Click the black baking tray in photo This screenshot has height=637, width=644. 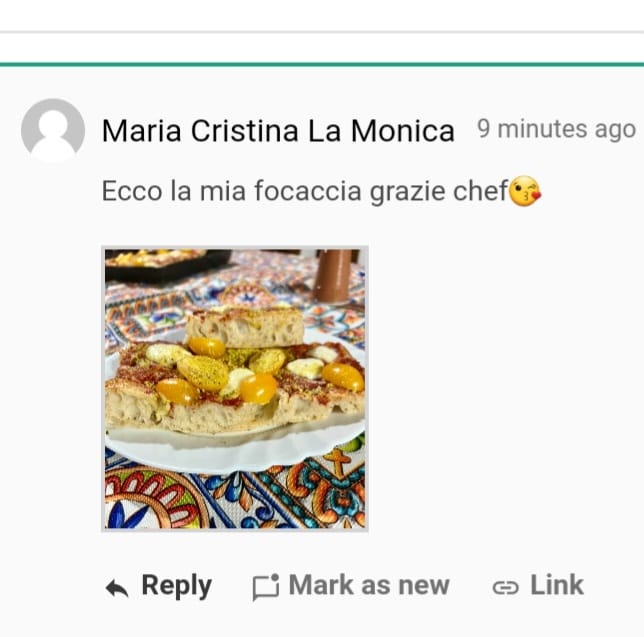click(166, 265)
